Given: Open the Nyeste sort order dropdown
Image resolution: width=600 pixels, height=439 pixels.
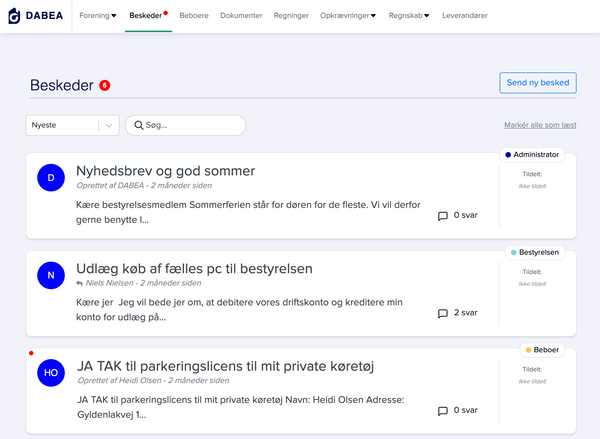Looking at the screenshot, I should tap(72, 125).
